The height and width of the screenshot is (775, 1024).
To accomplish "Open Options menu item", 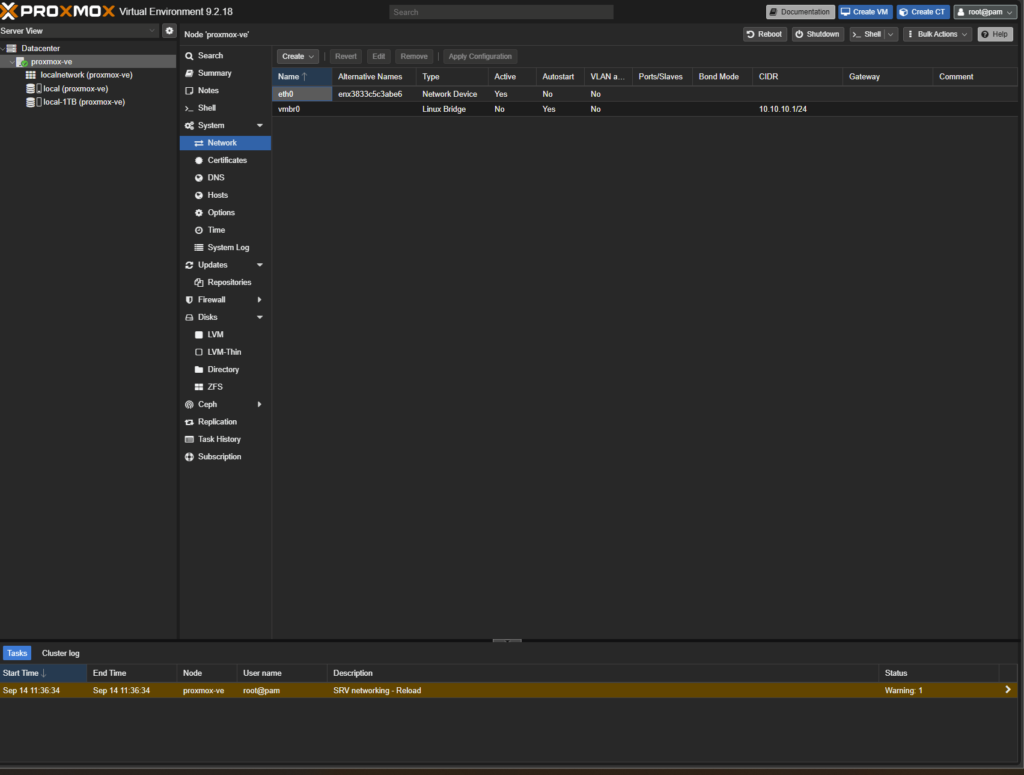I will [x=225, y=212].
